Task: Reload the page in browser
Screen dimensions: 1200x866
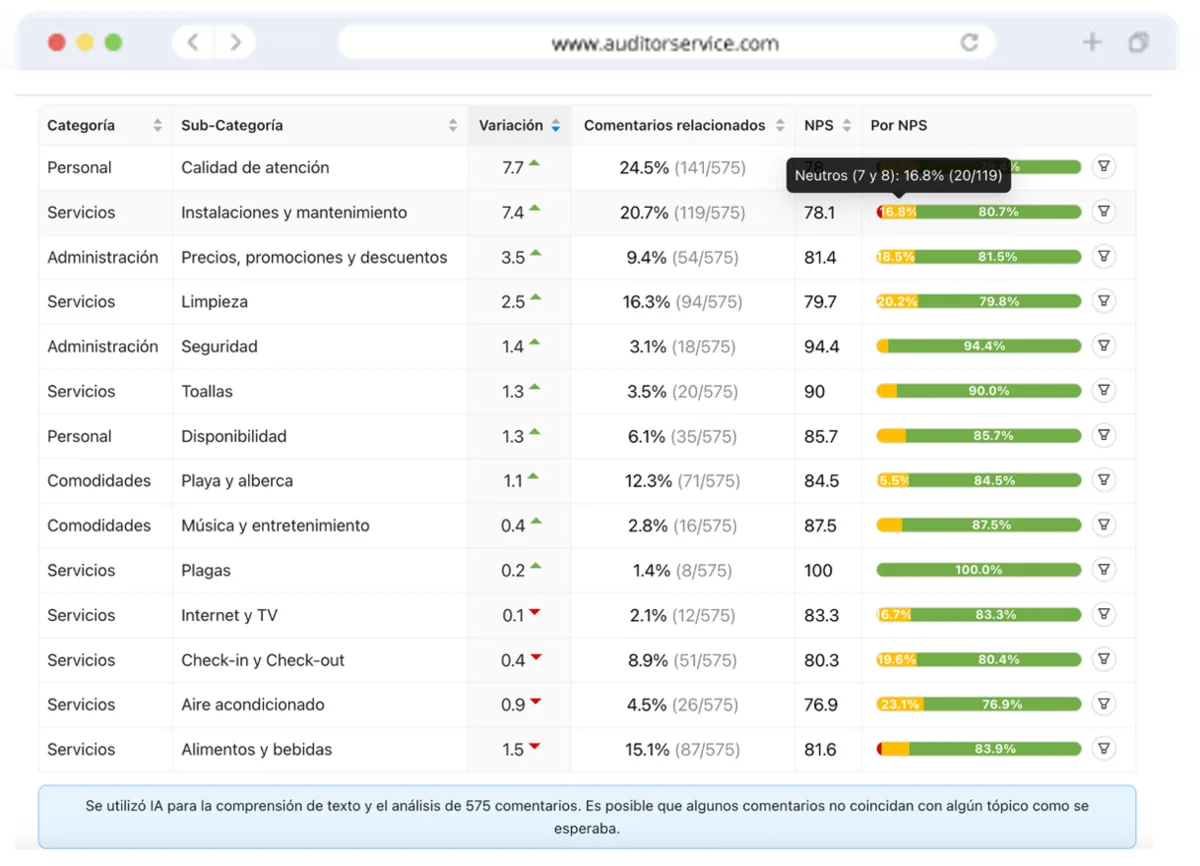Action: [x=969, y=42]
